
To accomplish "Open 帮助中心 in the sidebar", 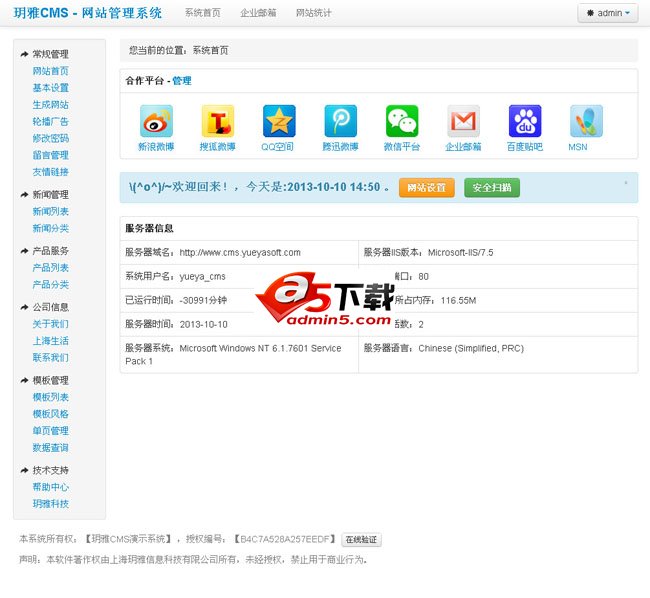I will pos(51,487).
